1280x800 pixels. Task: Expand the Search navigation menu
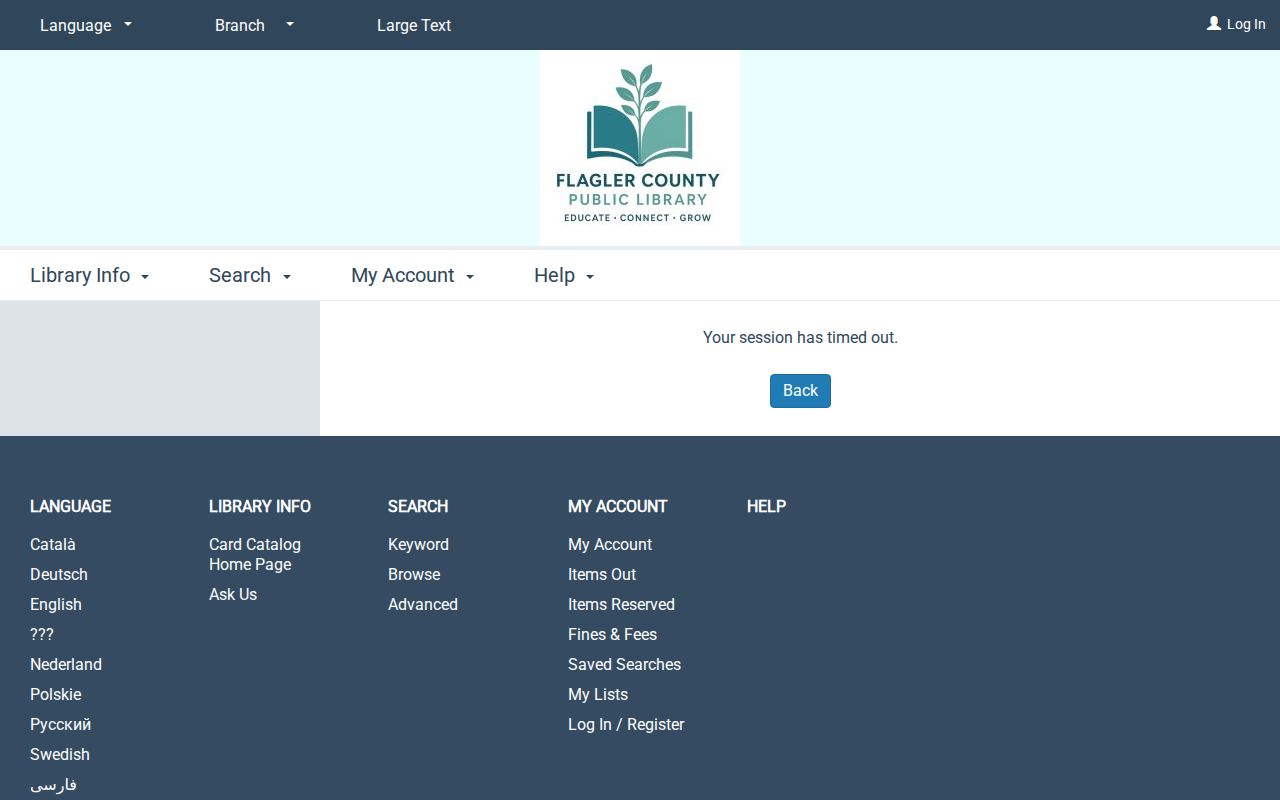pos(250,275)
